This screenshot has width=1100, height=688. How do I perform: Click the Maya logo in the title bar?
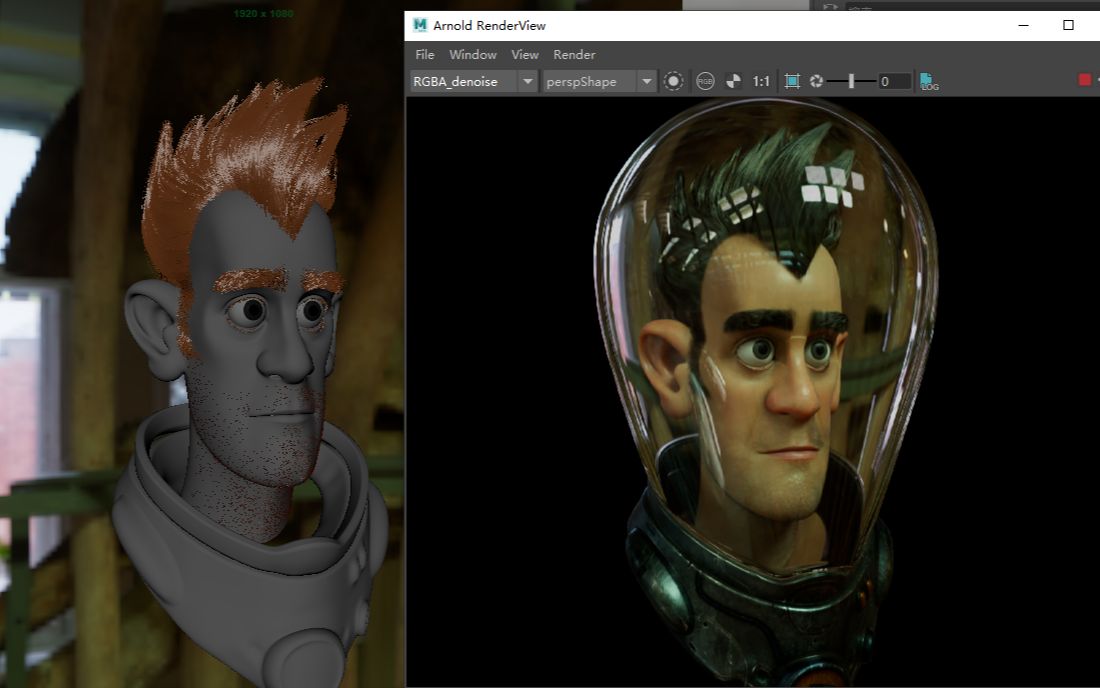tap(420, 25)
